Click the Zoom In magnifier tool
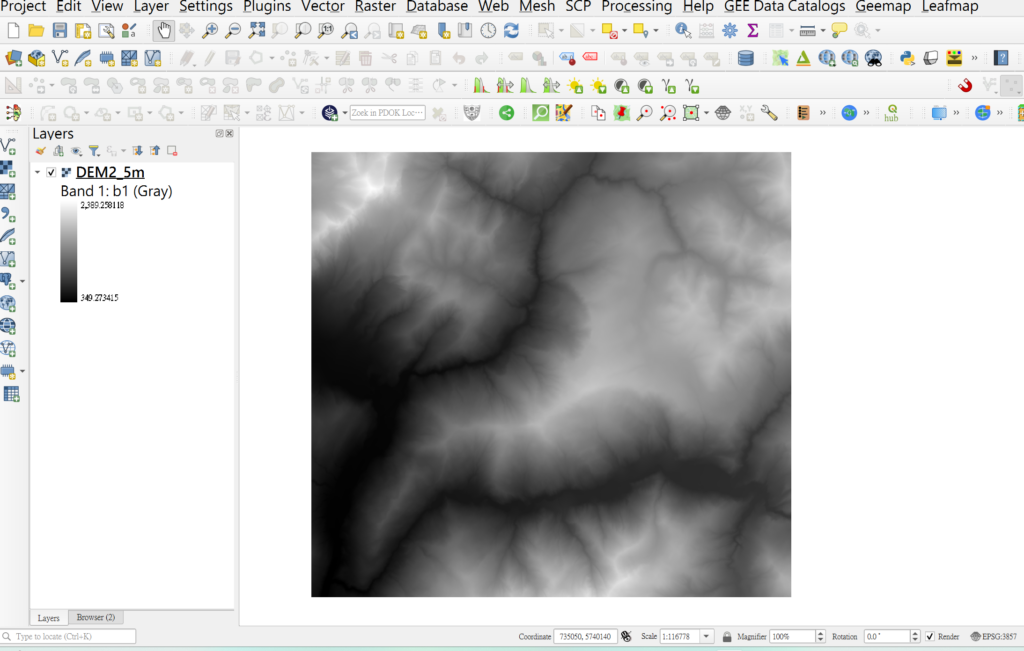 [x=210, y=31]
